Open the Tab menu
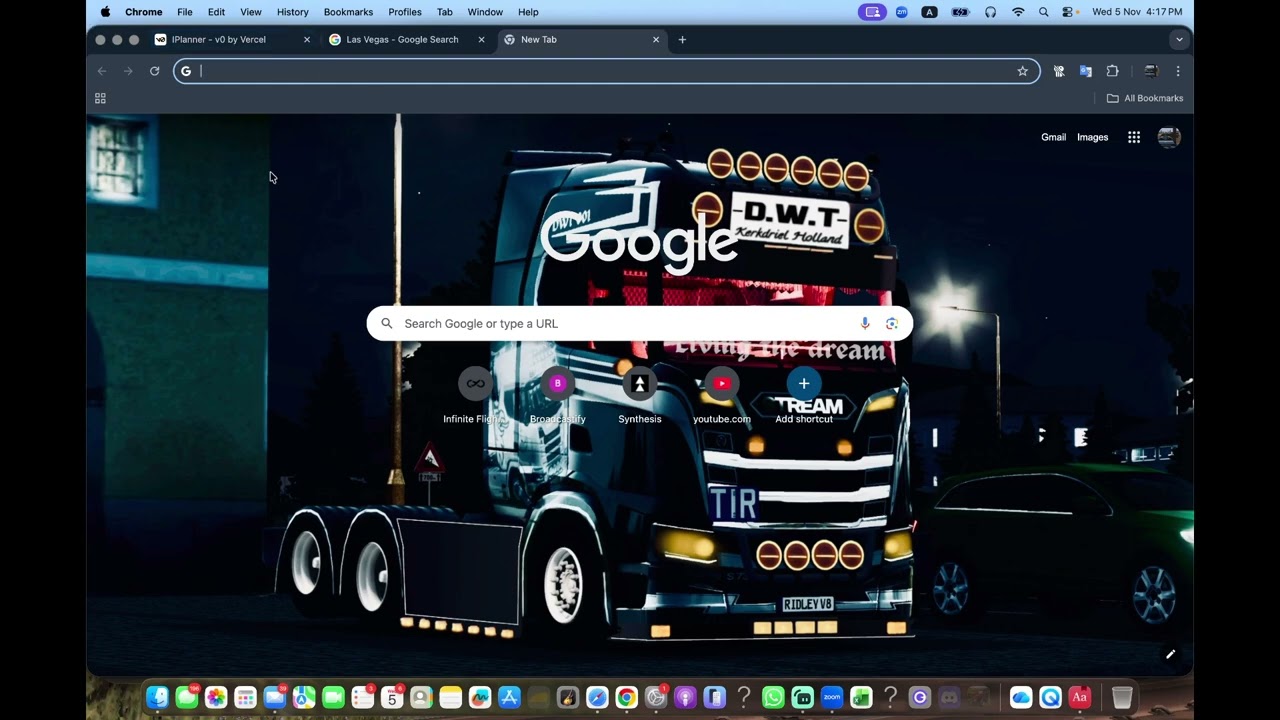Screen dimensions: 1280x720 coord(445,12)
